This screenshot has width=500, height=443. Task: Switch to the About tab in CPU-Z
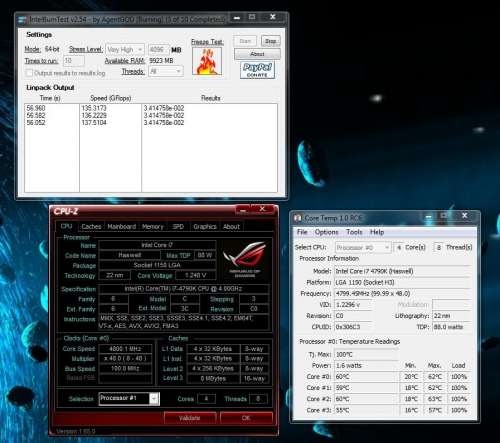pyautogui.click(x=231, y=227)
